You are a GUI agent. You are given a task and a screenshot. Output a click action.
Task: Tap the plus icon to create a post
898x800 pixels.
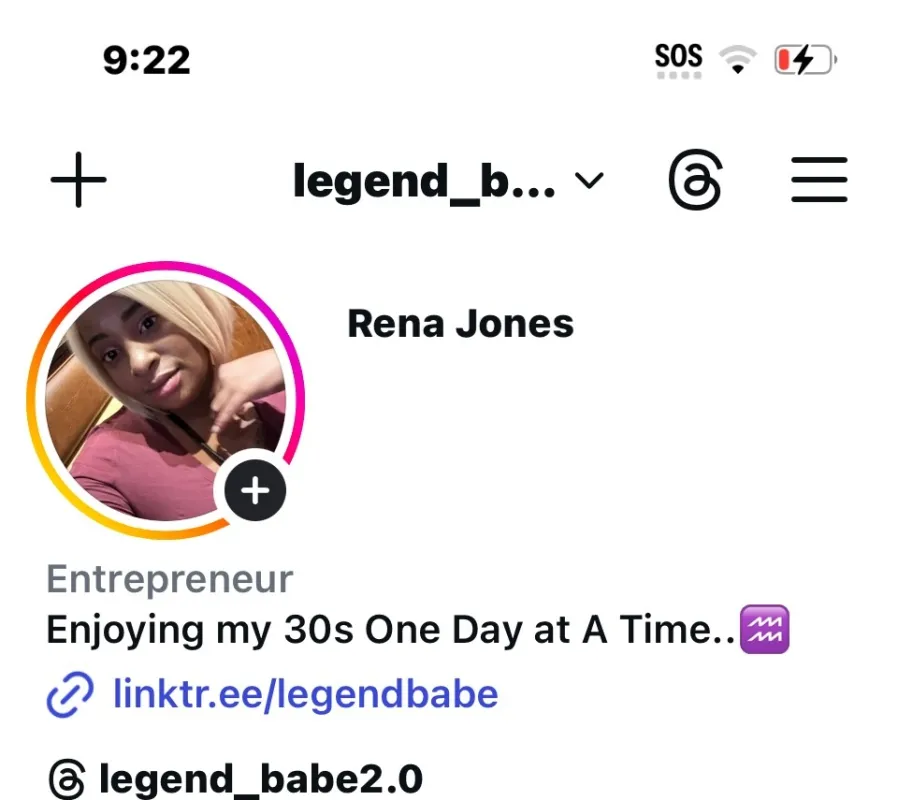[78, 181]
